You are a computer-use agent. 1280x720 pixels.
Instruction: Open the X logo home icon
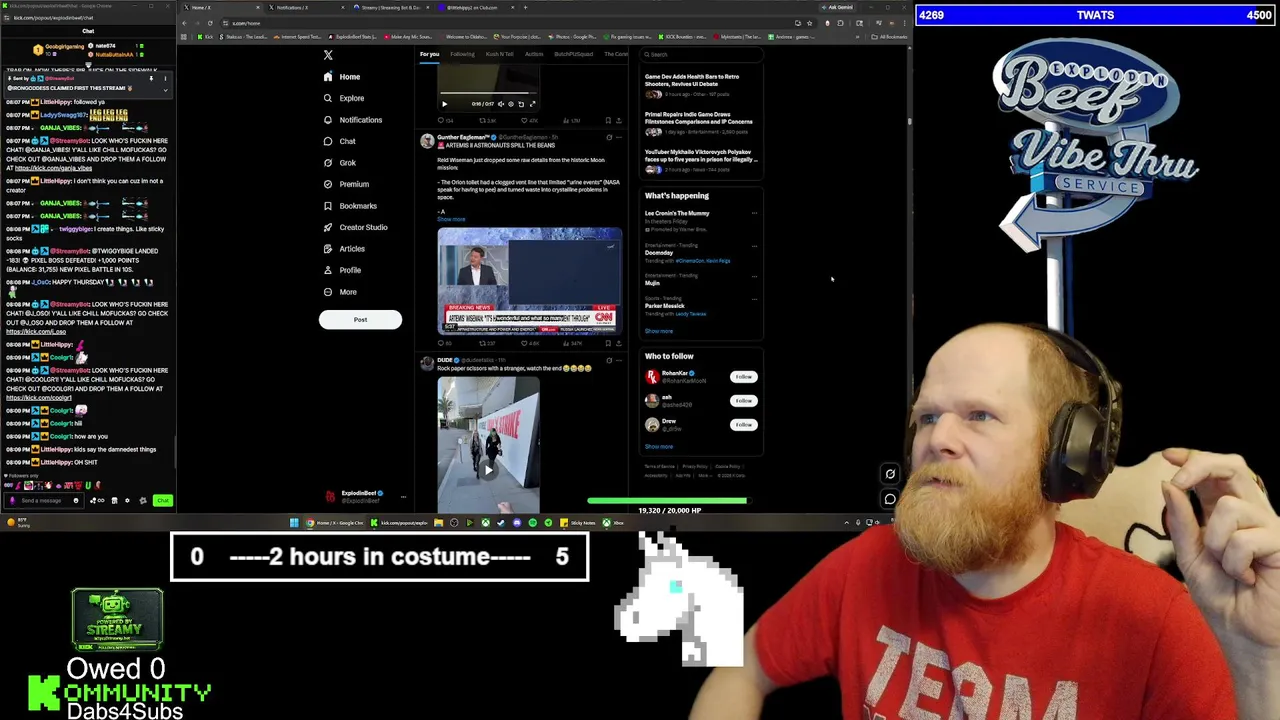point(328,55)
